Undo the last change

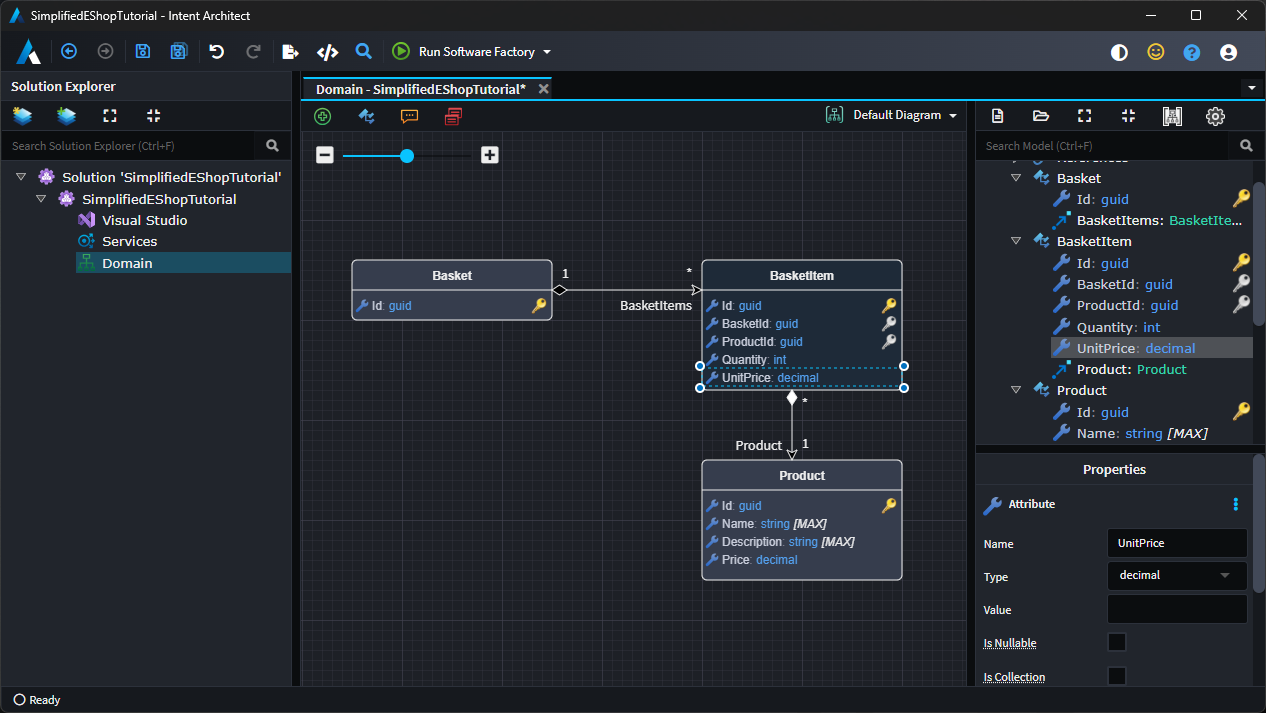point(217,52)
